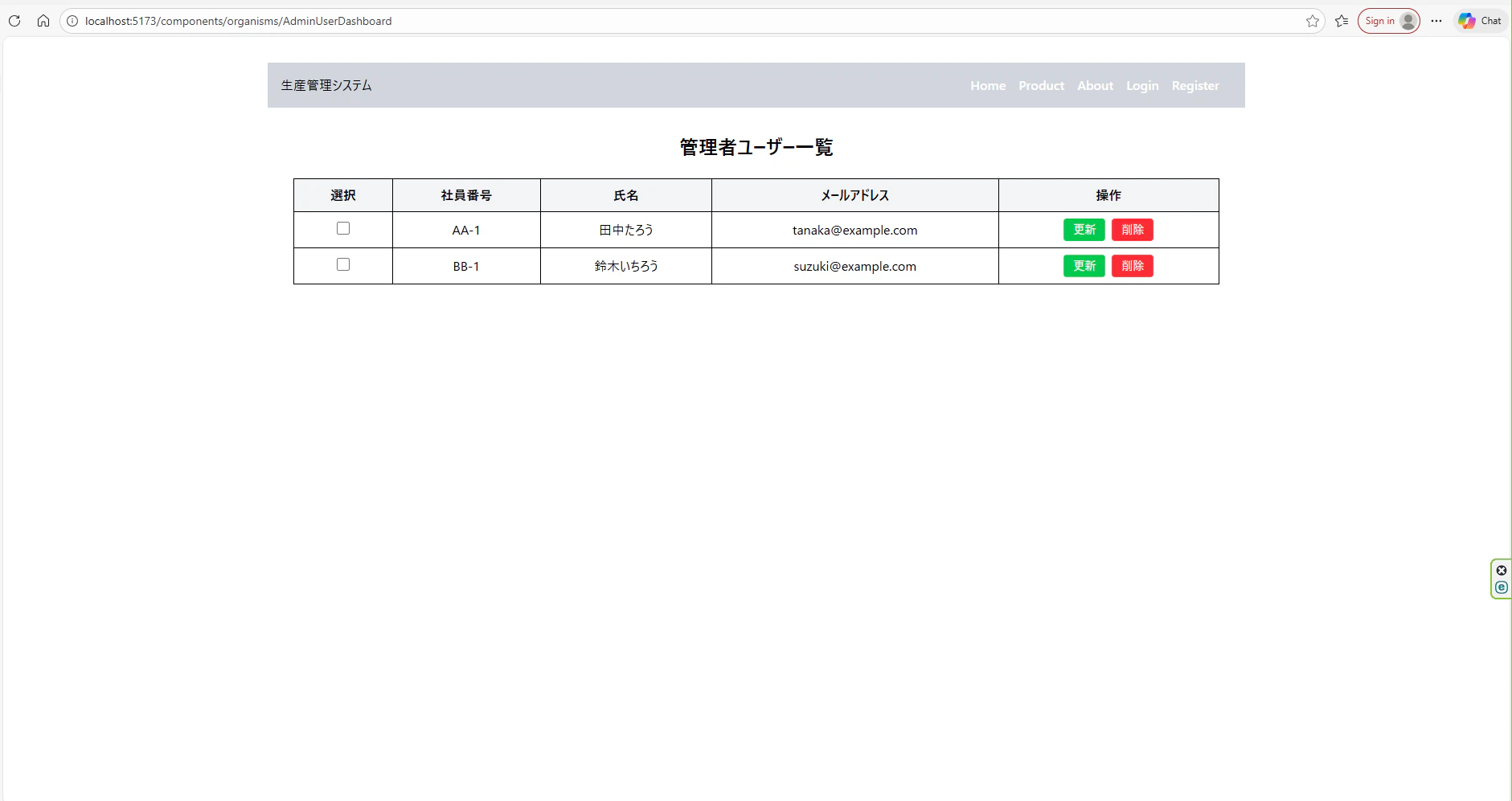
Task: Click 削除 button for 田中たろう
Action: pyautogui.click(x=1133, y=230)
